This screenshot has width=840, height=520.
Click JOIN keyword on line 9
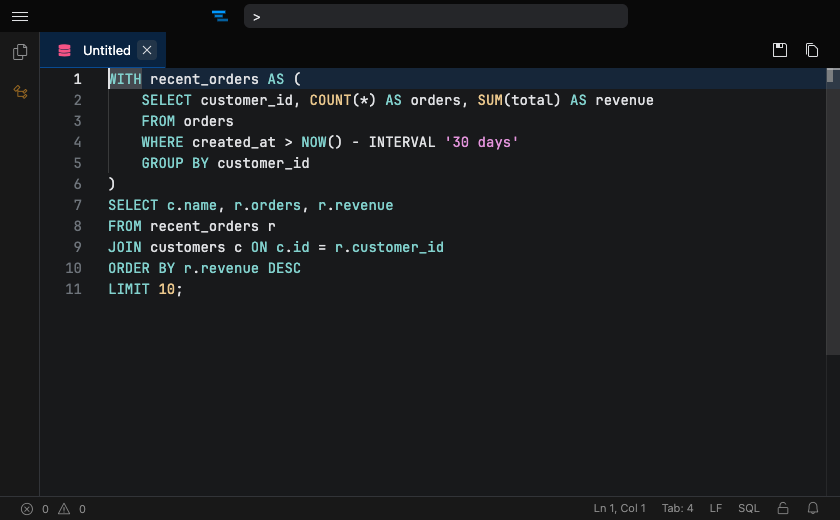coord(125,247)
